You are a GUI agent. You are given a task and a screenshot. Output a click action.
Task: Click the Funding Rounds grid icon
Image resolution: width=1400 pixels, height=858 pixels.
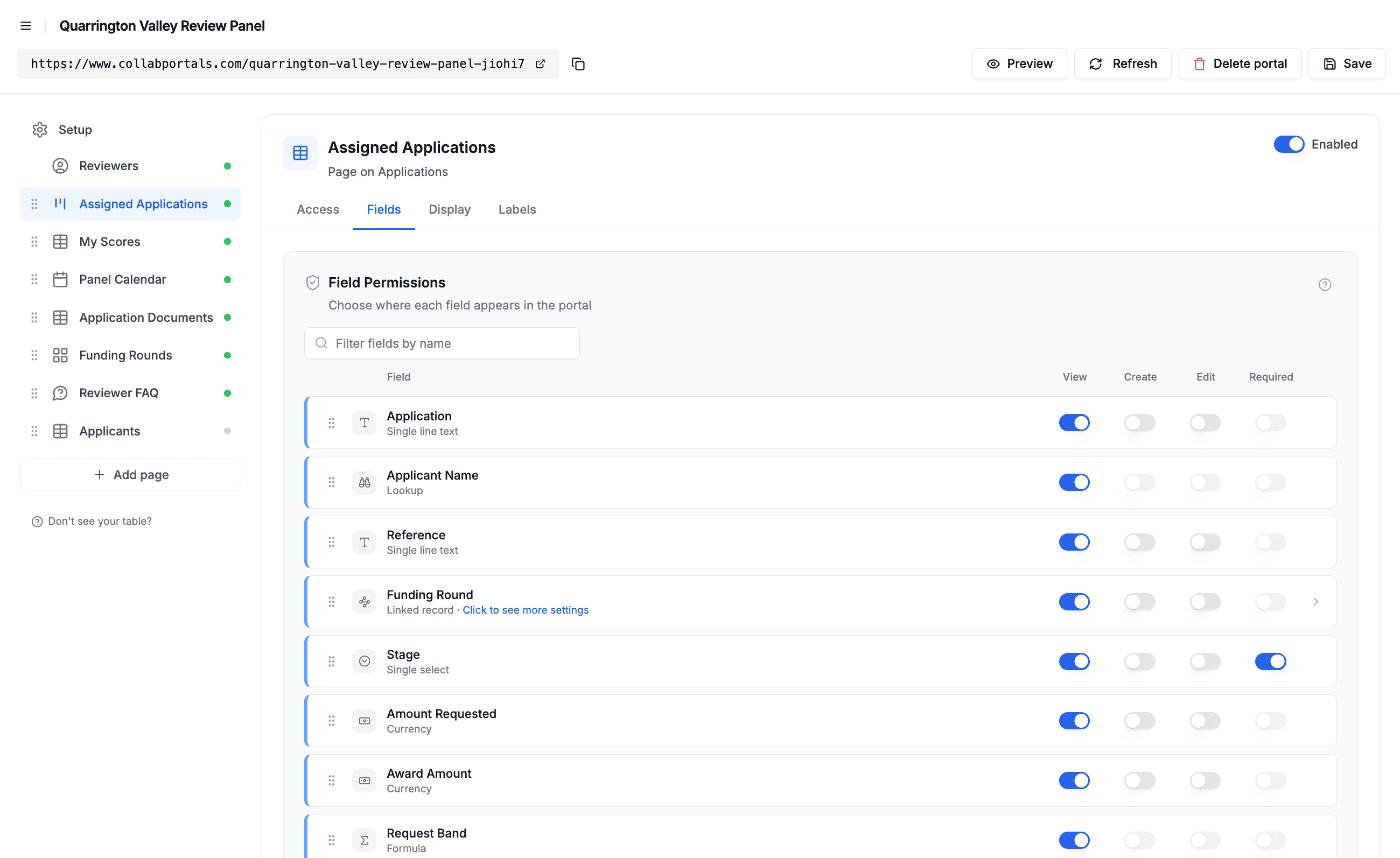[x=61, y=356]
